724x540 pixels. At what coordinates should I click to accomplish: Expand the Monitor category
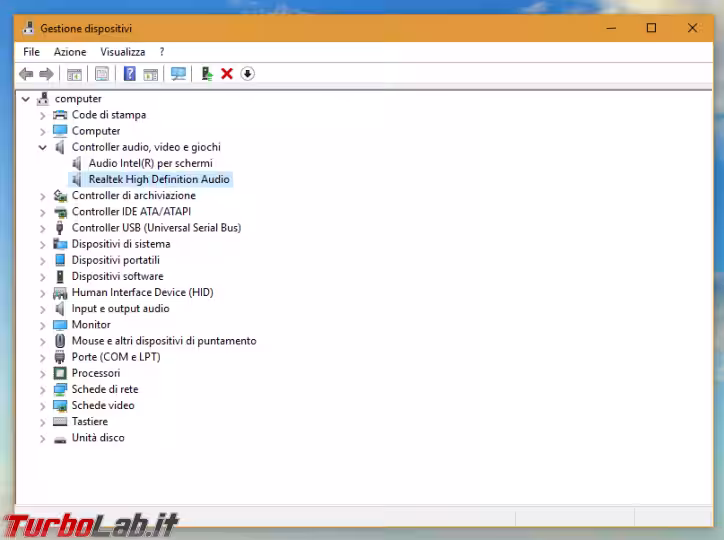click(x=42, y=325)
